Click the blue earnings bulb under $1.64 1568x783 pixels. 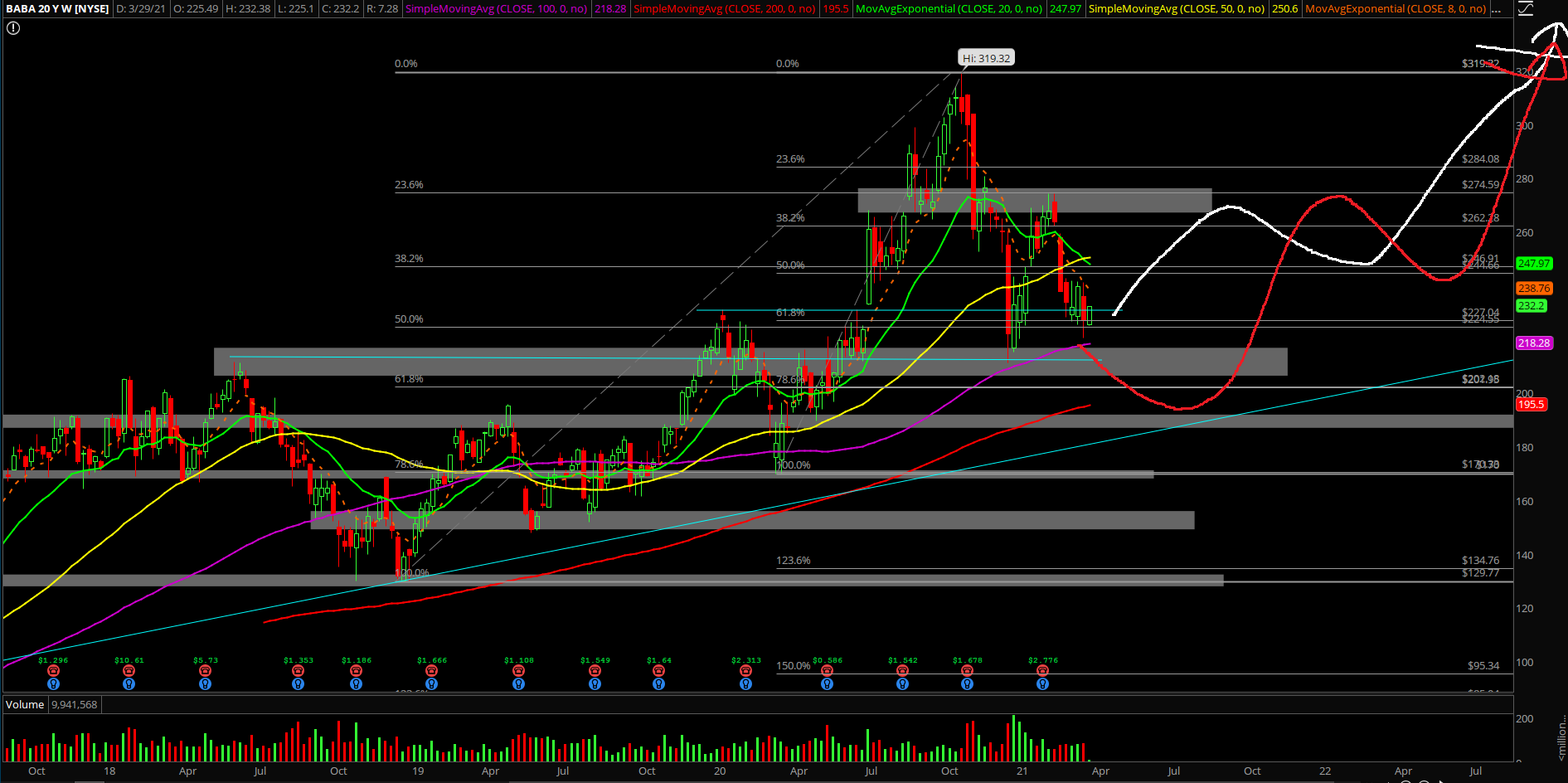pos(658,684)
